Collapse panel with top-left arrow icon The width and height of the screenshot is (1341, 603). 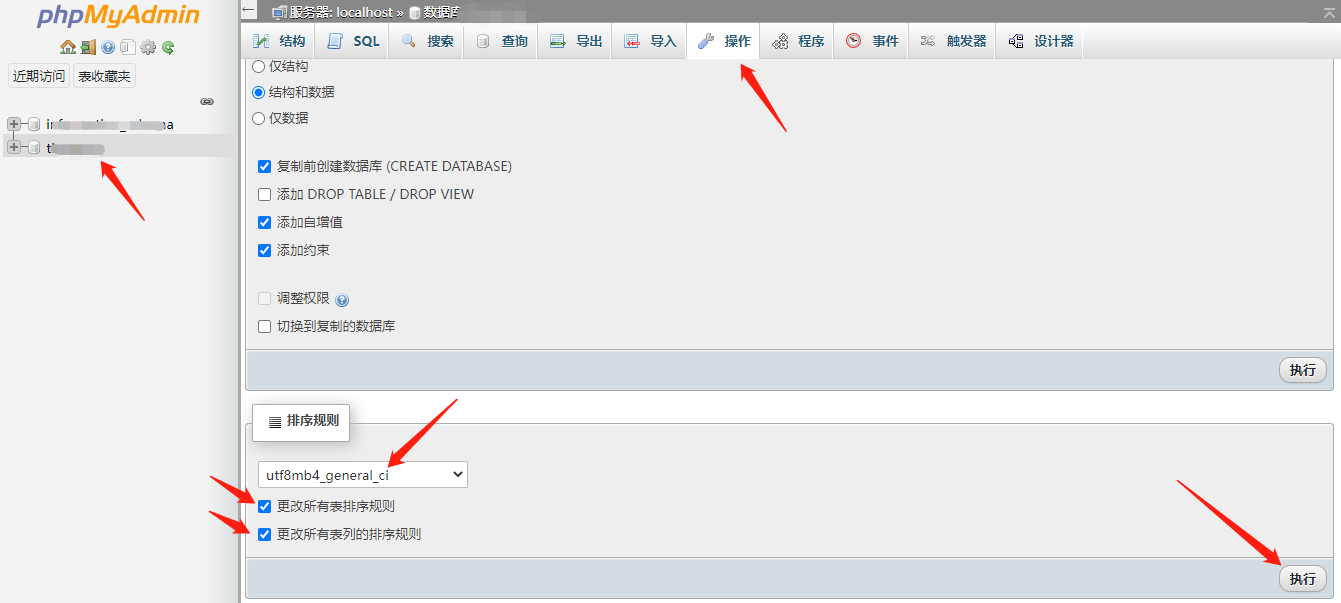[249, 10]
